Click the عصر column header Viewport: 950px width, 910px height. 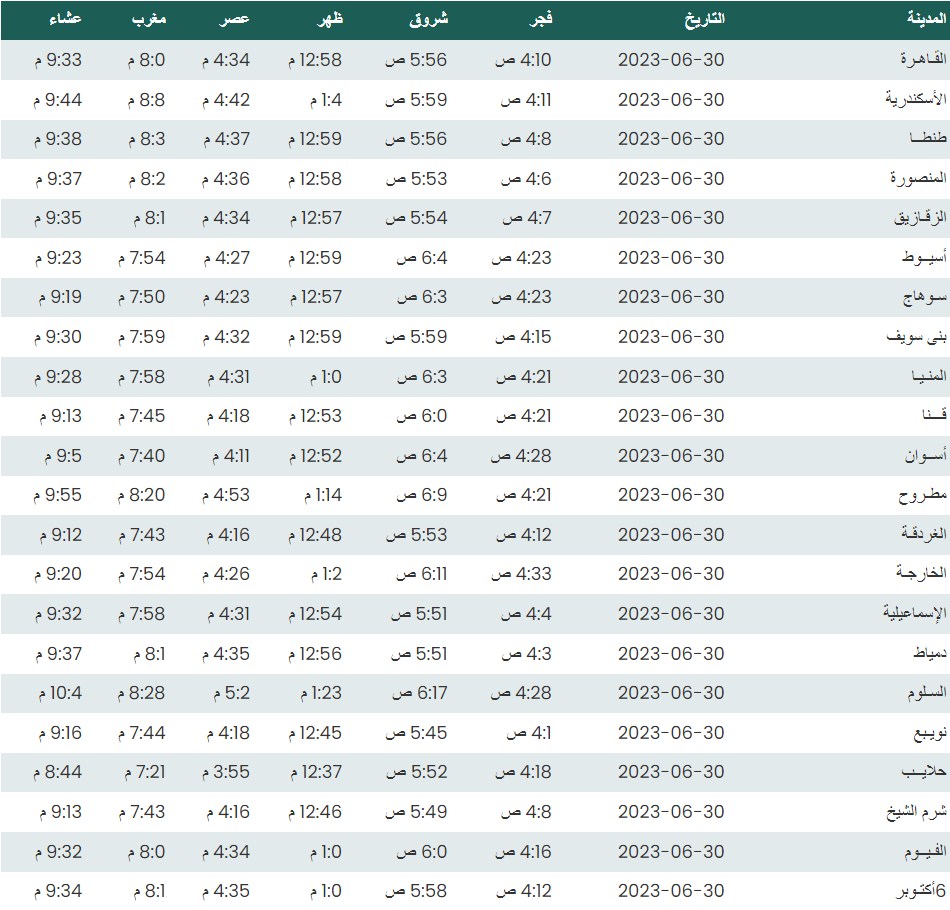(x=235, y=20)
